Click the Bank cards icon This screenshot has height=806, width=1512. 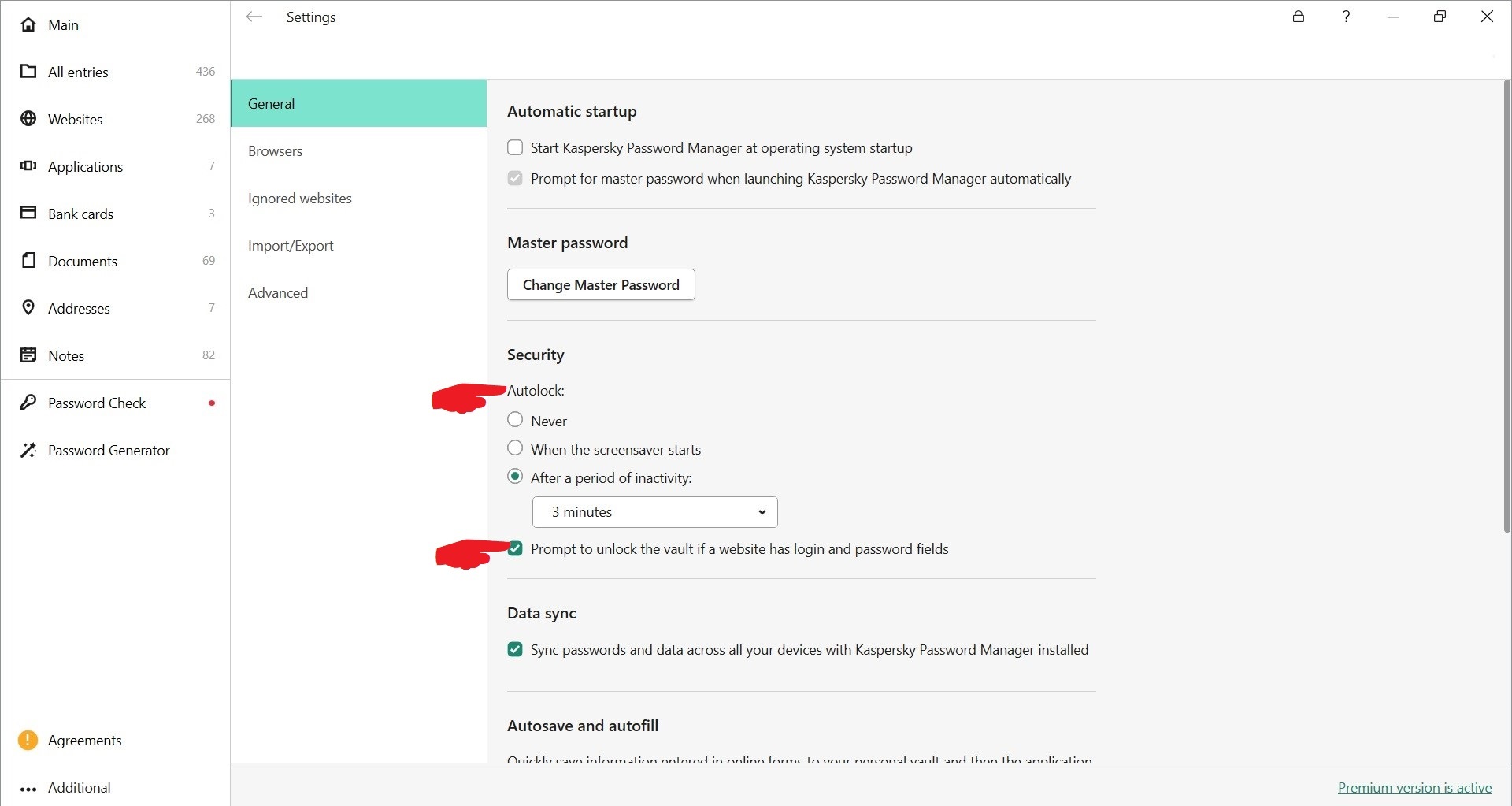[x=28, y=213]
